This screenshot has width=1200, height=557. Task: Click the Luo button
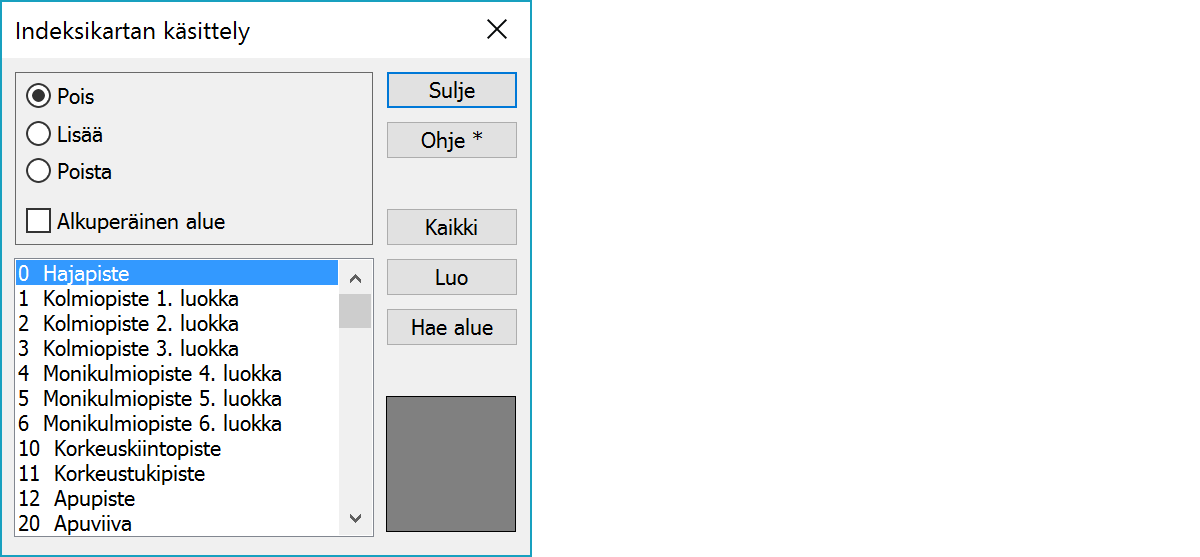(x=451, y=278)
